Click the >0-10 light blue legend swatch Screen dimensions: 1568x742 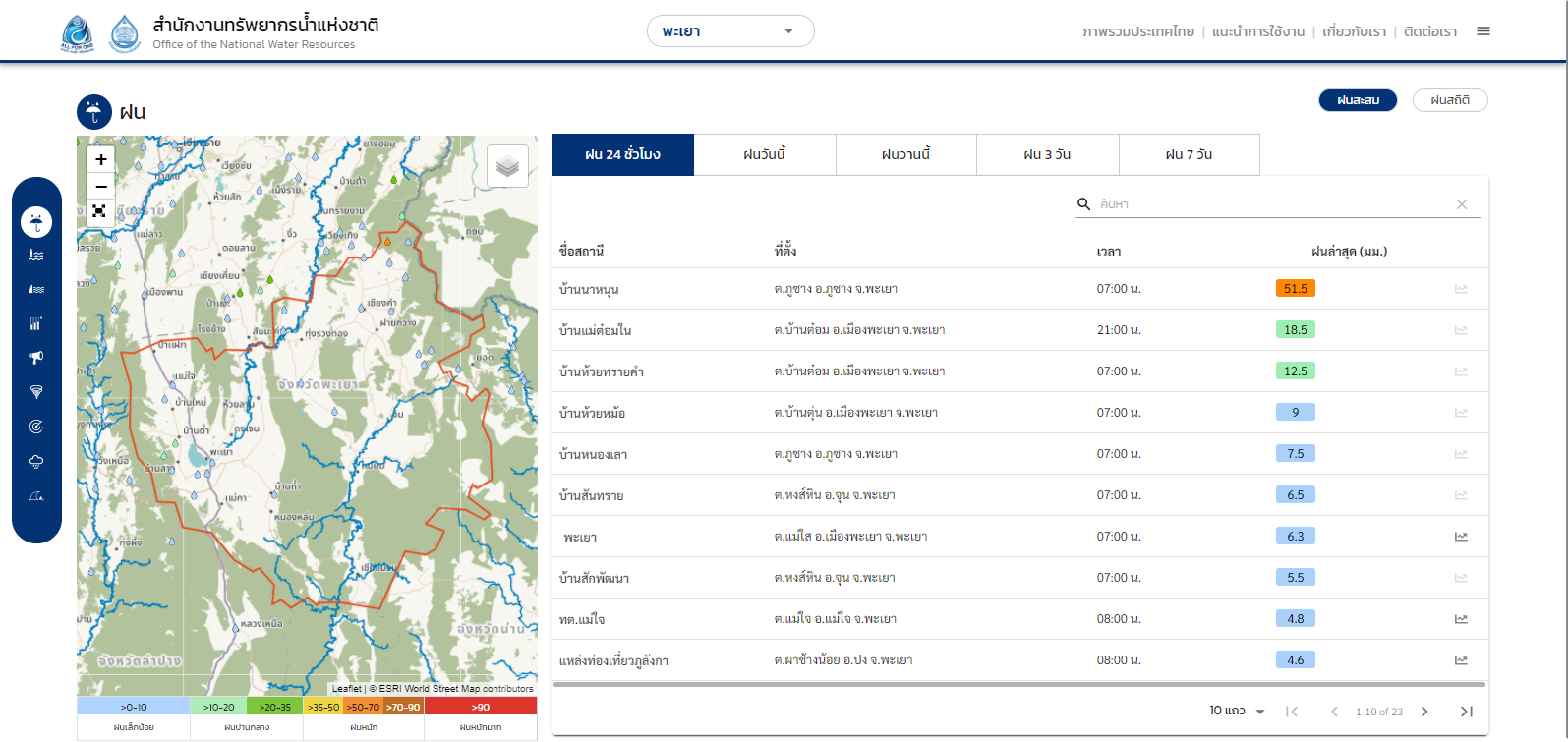click(134, 707)
